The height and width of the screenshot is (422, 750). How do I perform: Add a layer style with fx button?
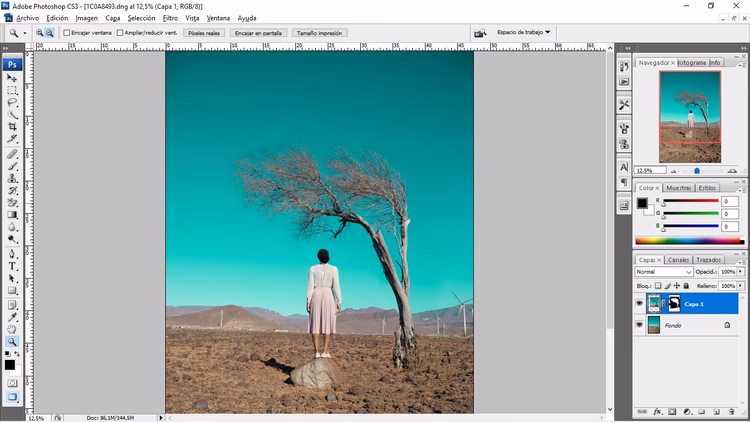click(x=658, y=411)
